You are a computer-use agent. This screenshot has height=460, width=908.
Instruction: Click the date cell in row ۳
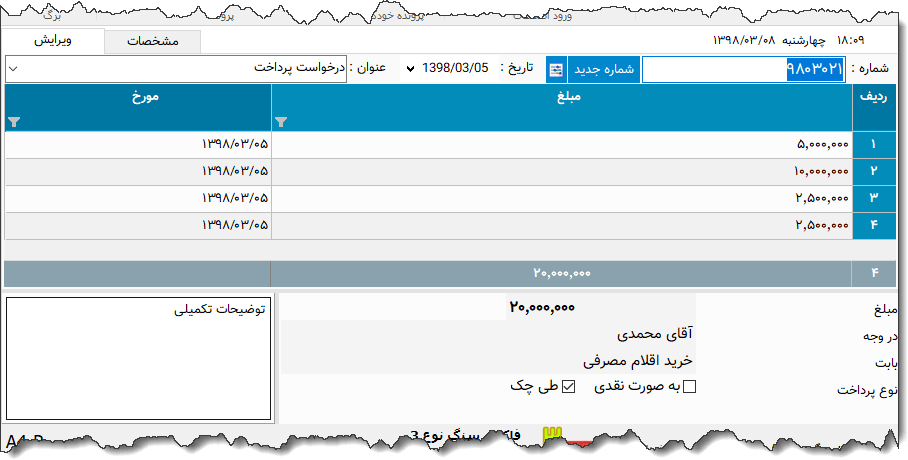138,199
